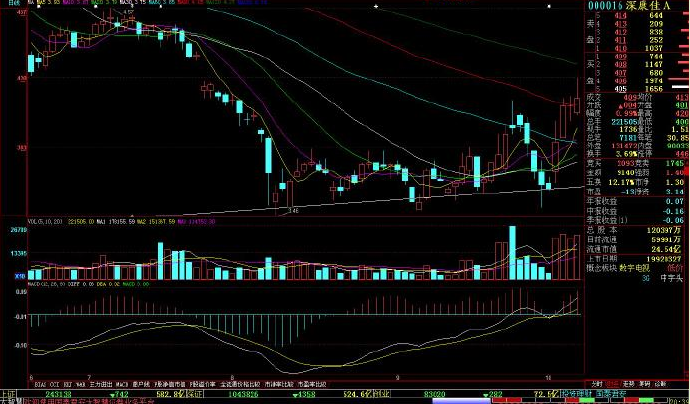Select the 市净率比较 tab
The width and height of the screenshot is (690, 404).
tap(279, 384)
